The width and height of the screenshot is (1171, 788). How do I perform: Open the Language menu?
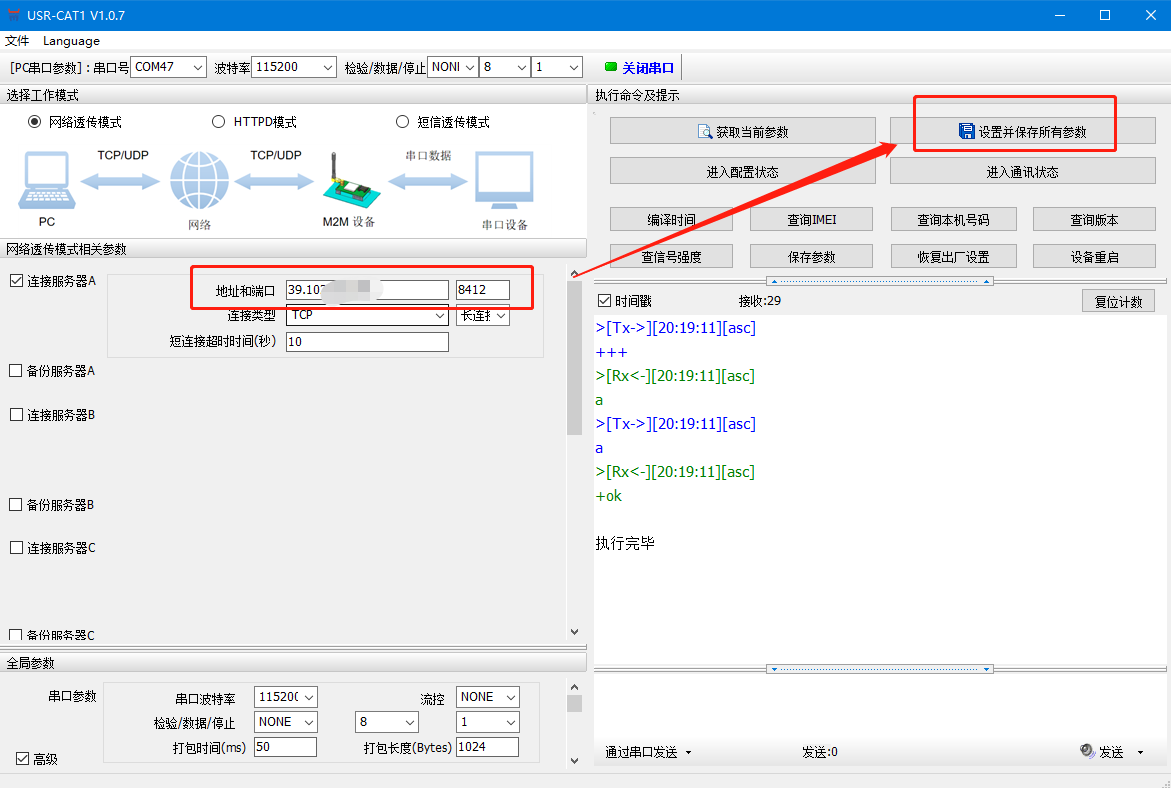(71, 41)
